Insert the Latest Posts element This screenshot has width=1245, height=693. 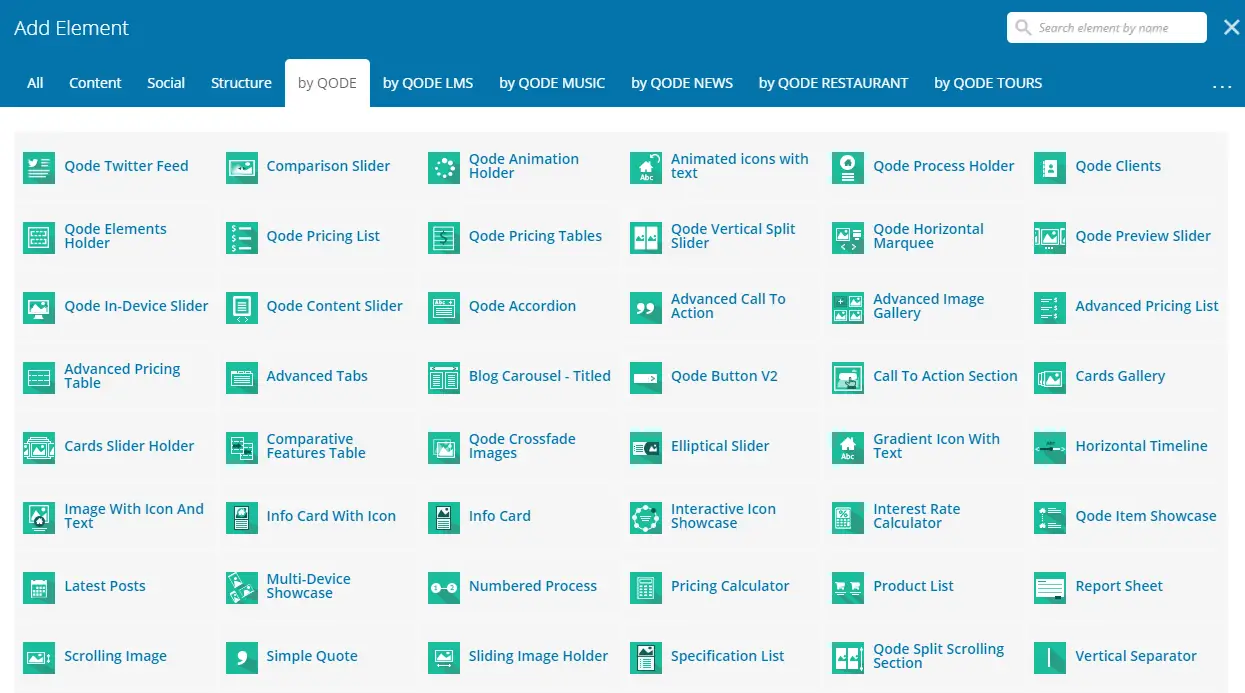[114, 587]
